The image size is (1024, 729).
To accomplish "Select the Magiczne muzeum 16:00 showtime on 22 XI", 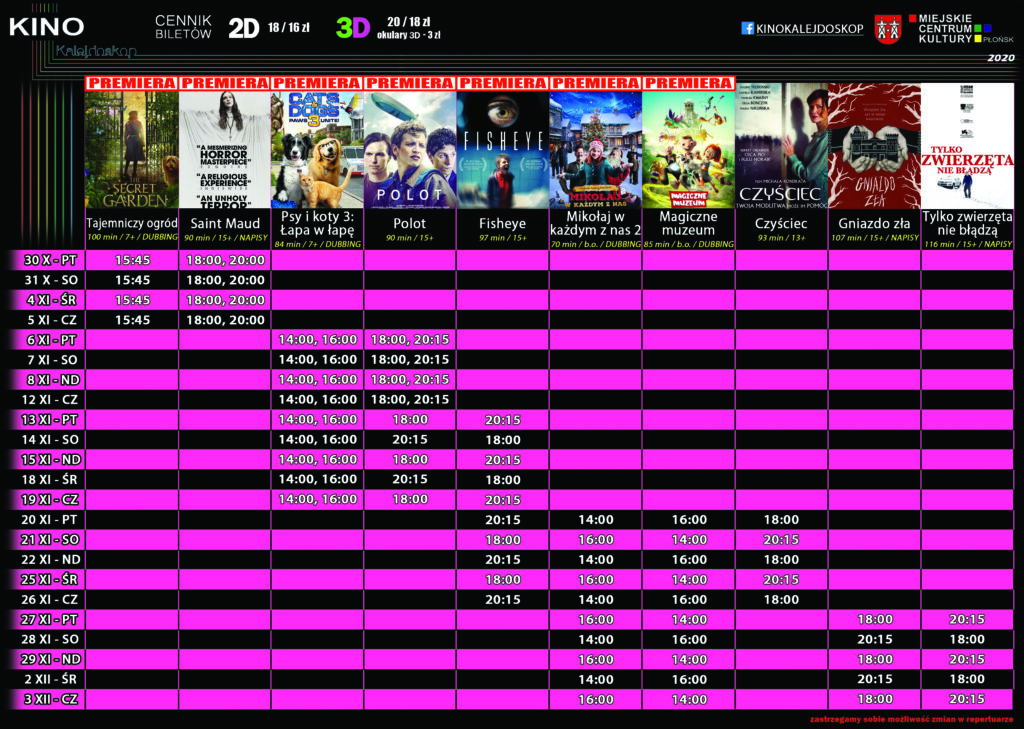I will point(689,560).
